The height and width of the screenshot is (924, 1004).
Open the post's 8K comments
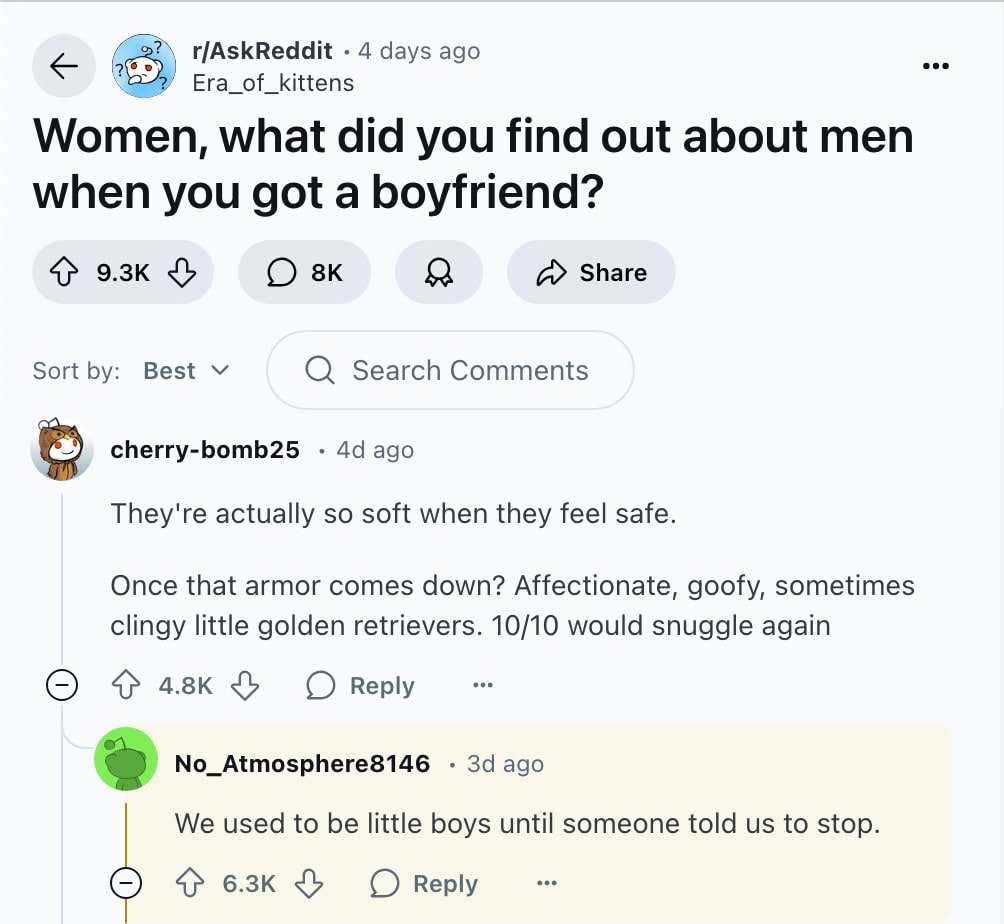[x=304, y=272]
